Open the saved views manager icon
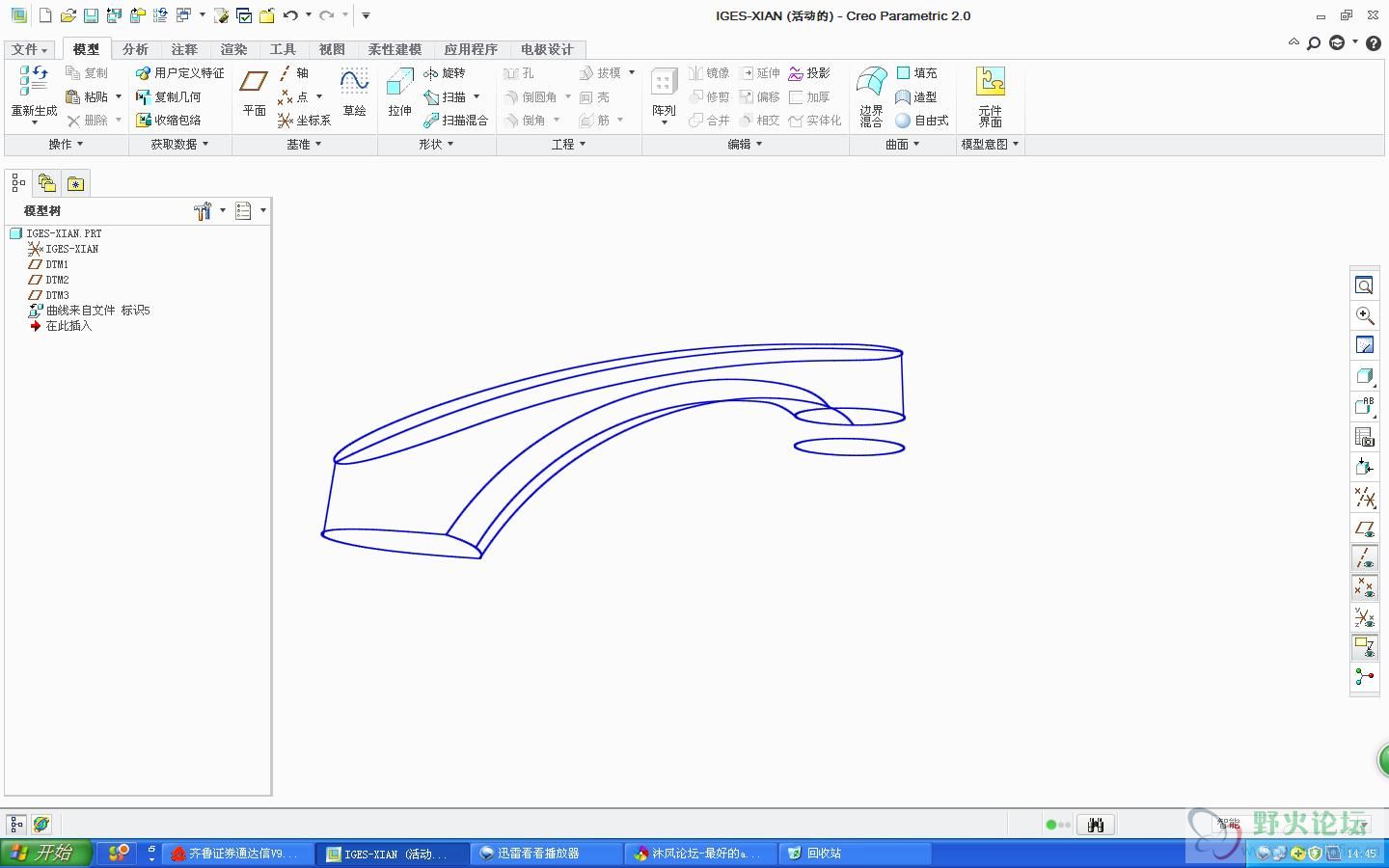 click(1364, 437)
